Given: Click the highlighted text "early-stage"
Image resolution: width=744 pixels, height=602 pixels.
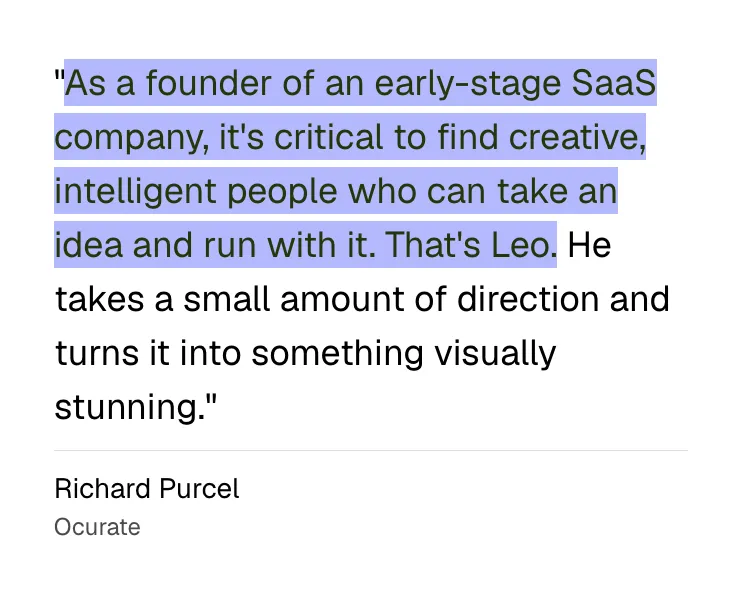Looking at the screenshot, I should coord(468,84).
